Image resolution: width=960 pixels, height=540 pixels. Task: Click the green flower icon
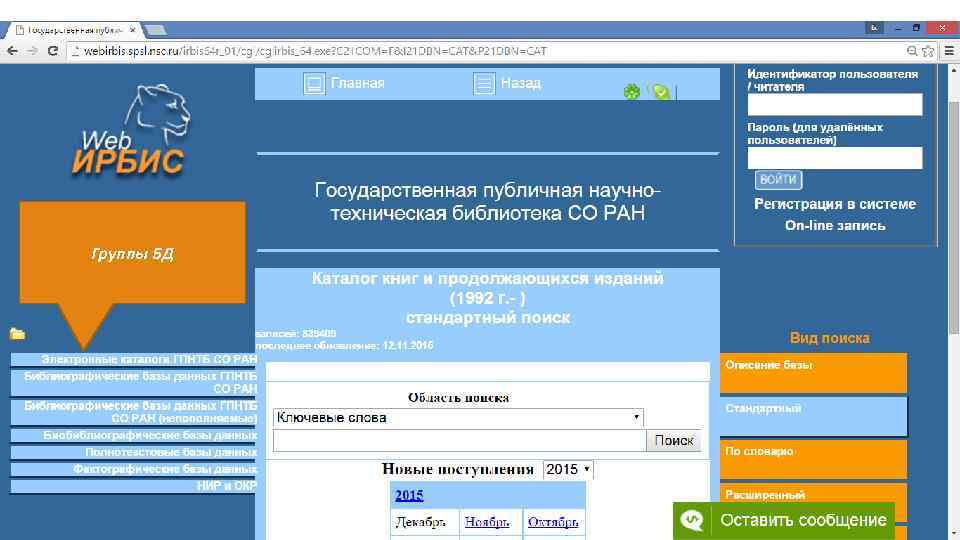point(632,92)
